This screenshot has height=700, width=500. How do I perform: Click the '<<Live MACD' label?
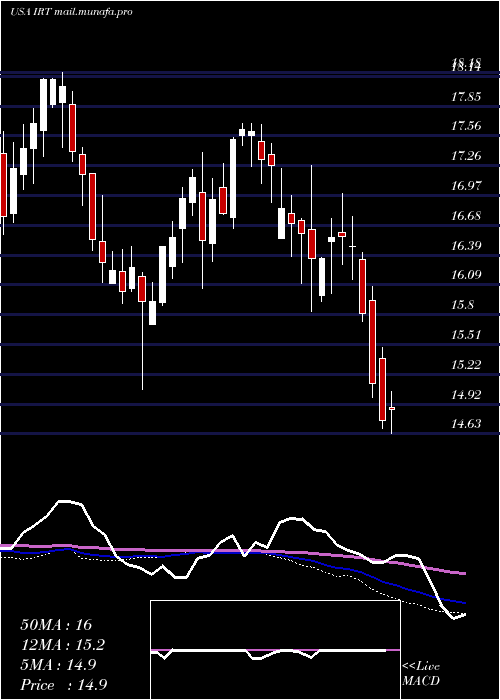coord(421,674)
